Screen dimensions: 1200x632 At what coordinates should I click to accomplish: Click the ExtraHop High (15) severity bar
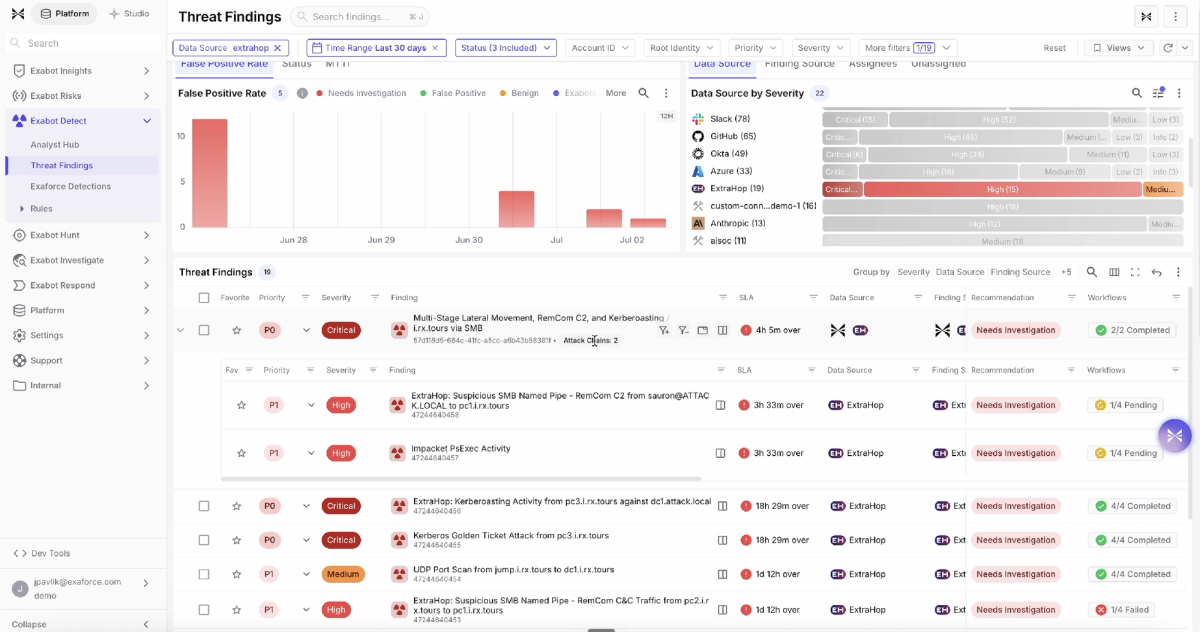tap(1003, 189)
